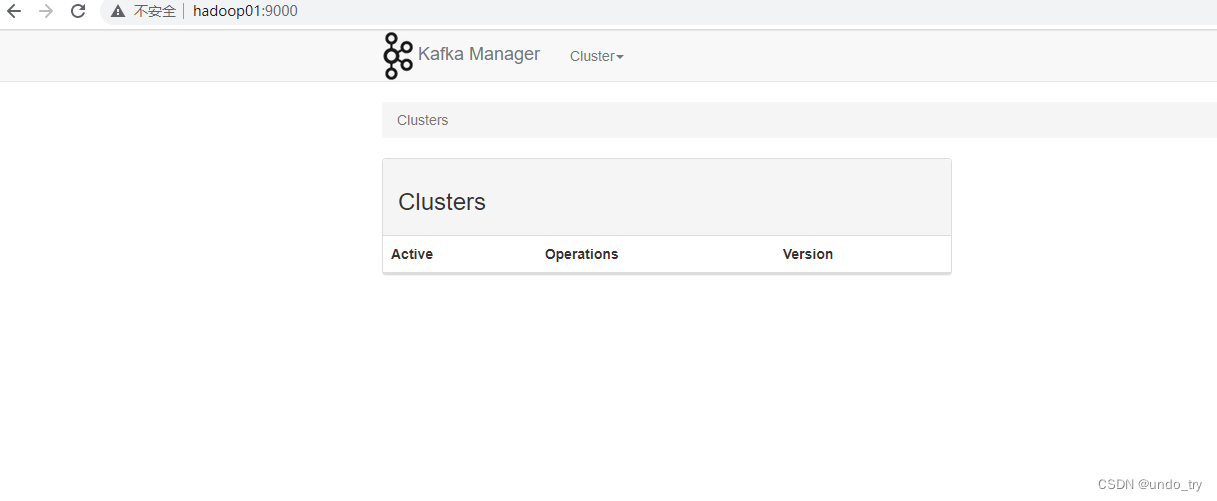Go back with the browser back arrow
The image size is (1217, 501).
point(14,12)
